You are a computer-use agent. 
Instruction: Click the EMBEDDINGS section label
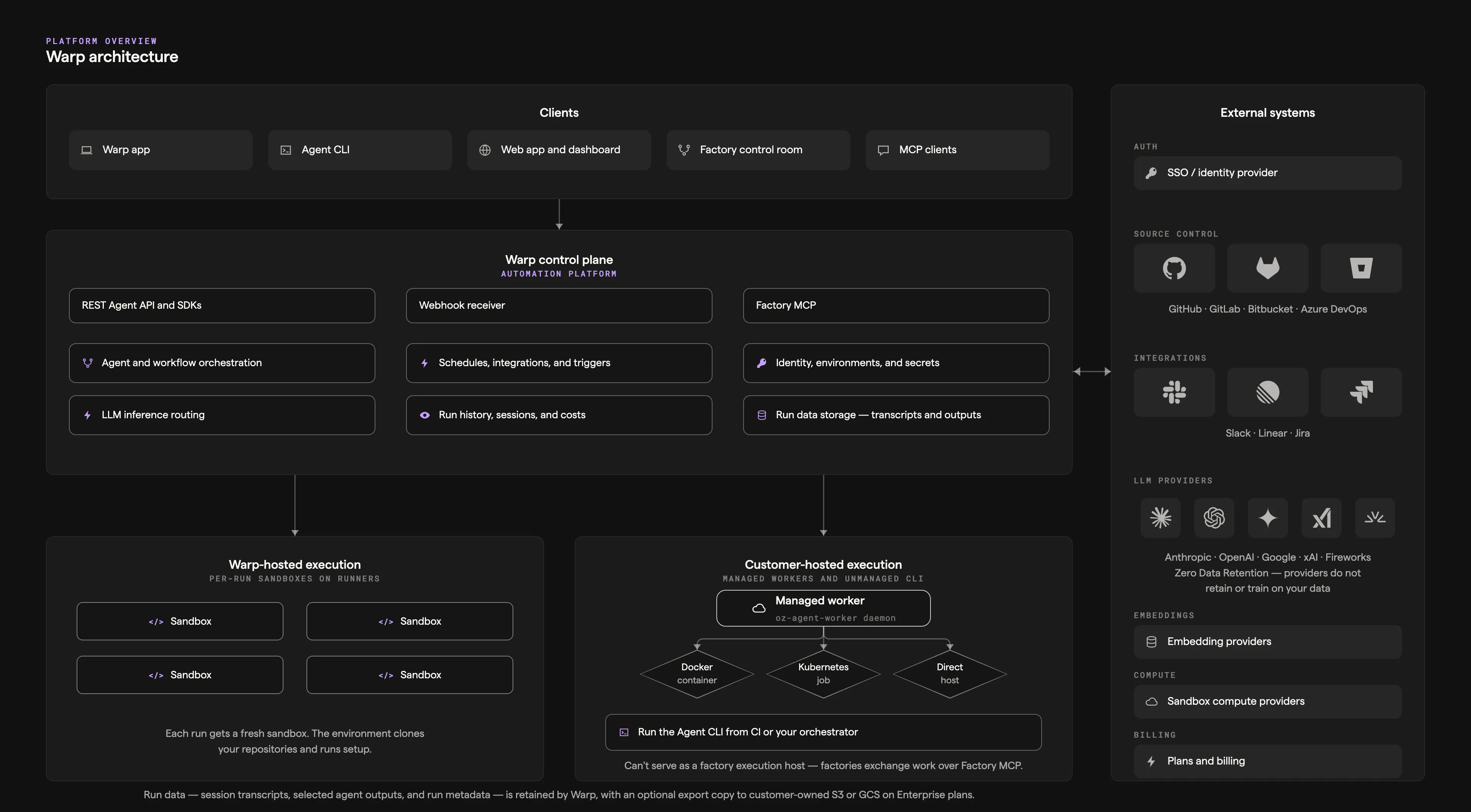[x=1164, y=616]
